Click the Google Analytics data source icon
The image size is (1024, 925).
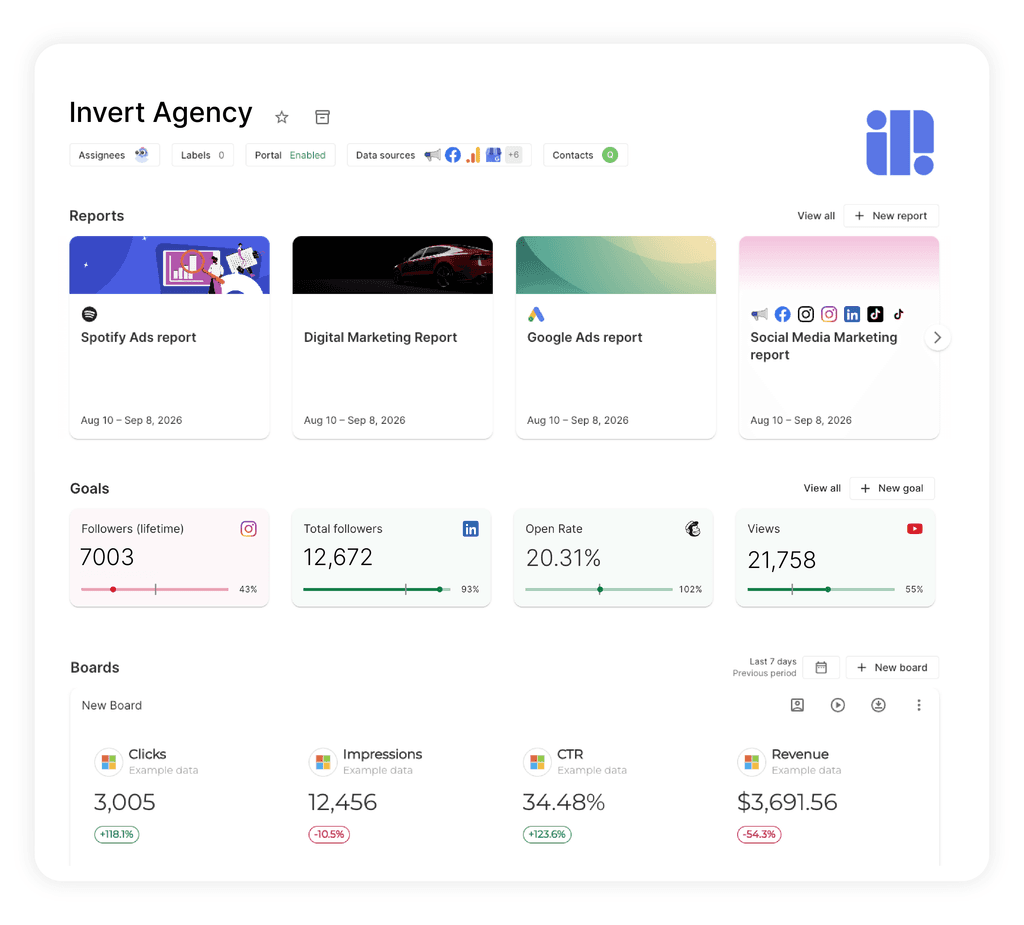tap(473, 155)
